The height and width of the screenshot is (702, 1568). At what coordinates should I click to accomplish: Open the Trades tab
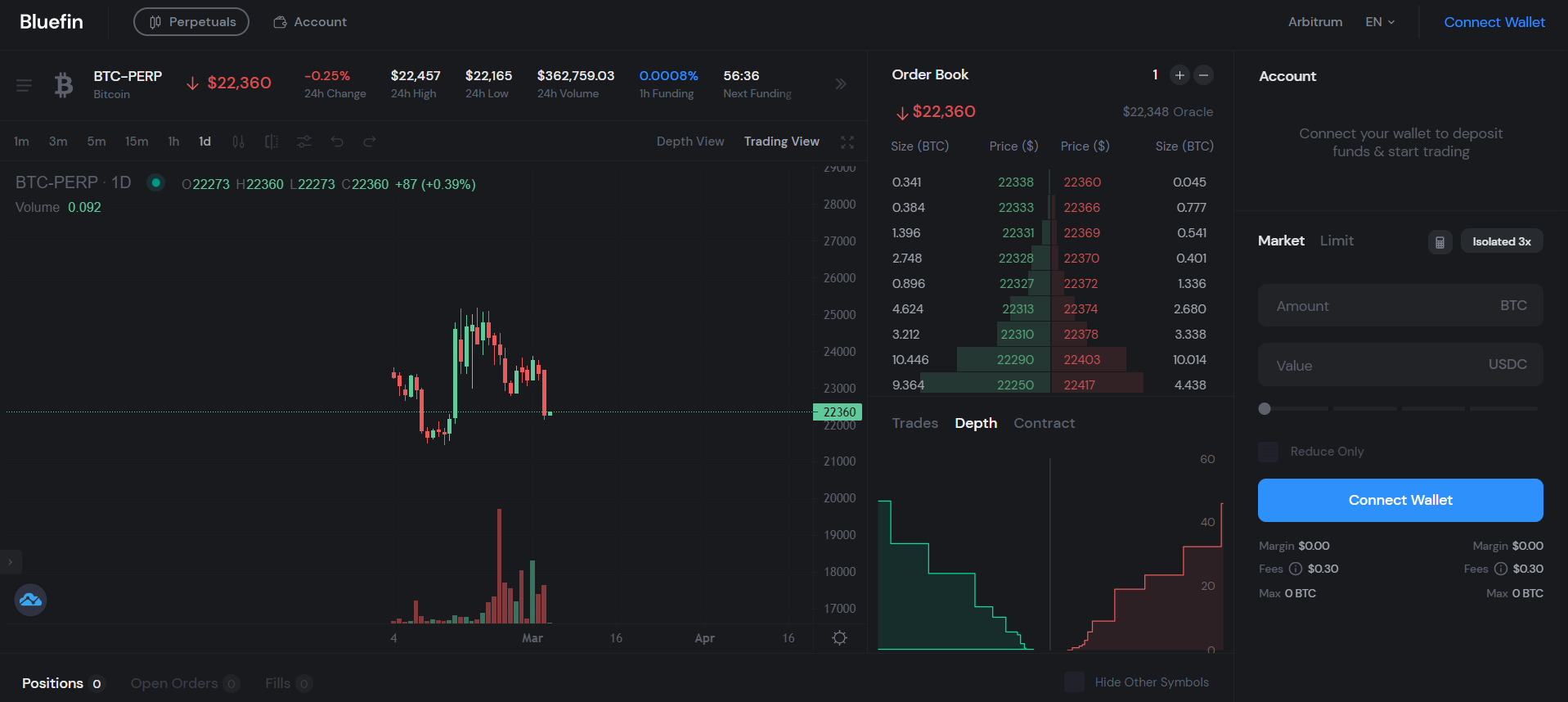(915, 423)
